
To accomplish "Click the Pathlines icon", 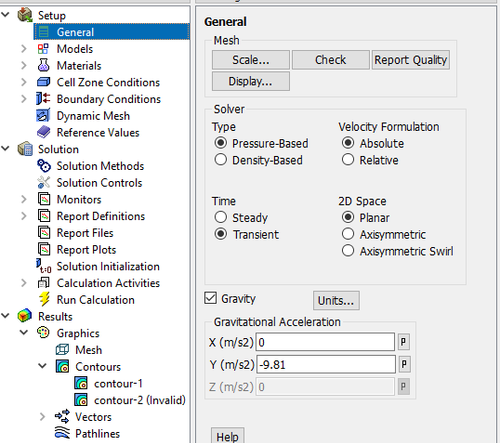I will [62, 433].
